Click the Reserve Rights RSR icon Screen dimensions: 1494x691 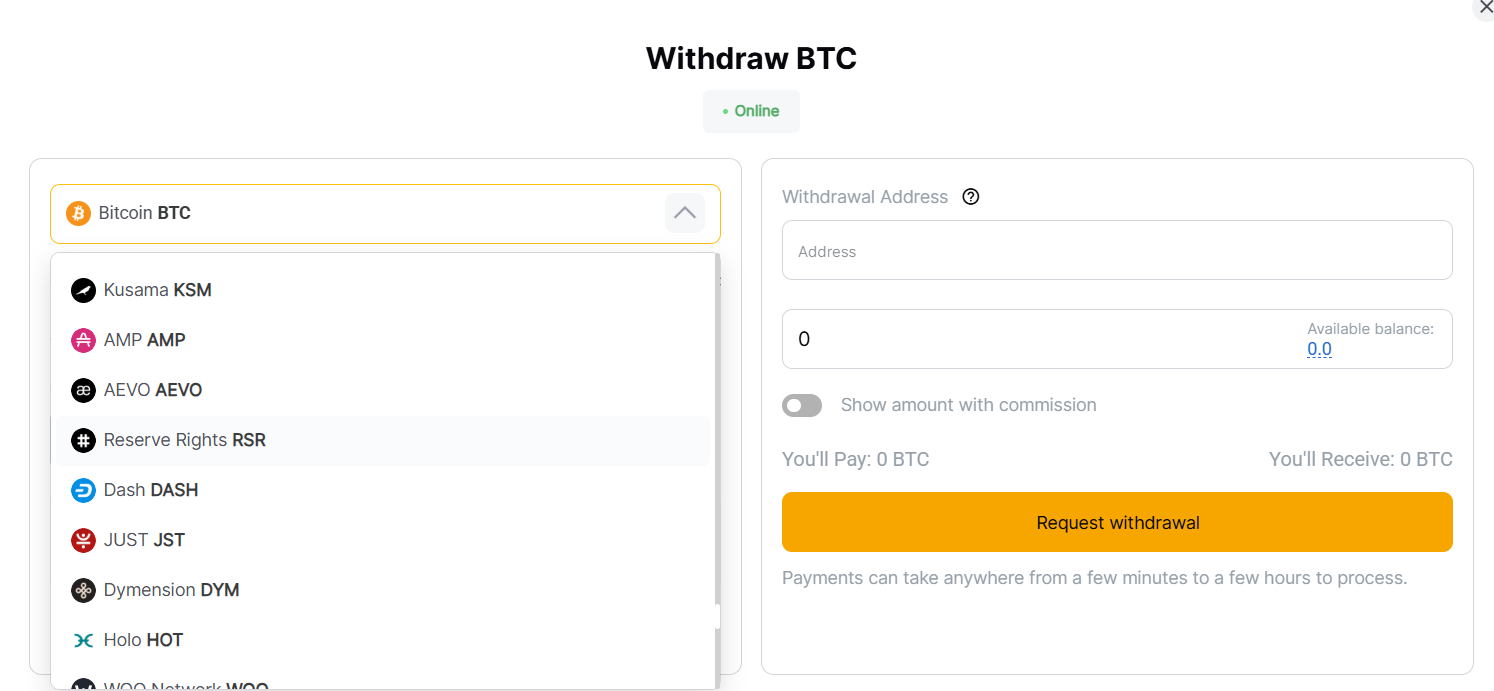pyautogui.click(x=84, y=440)
